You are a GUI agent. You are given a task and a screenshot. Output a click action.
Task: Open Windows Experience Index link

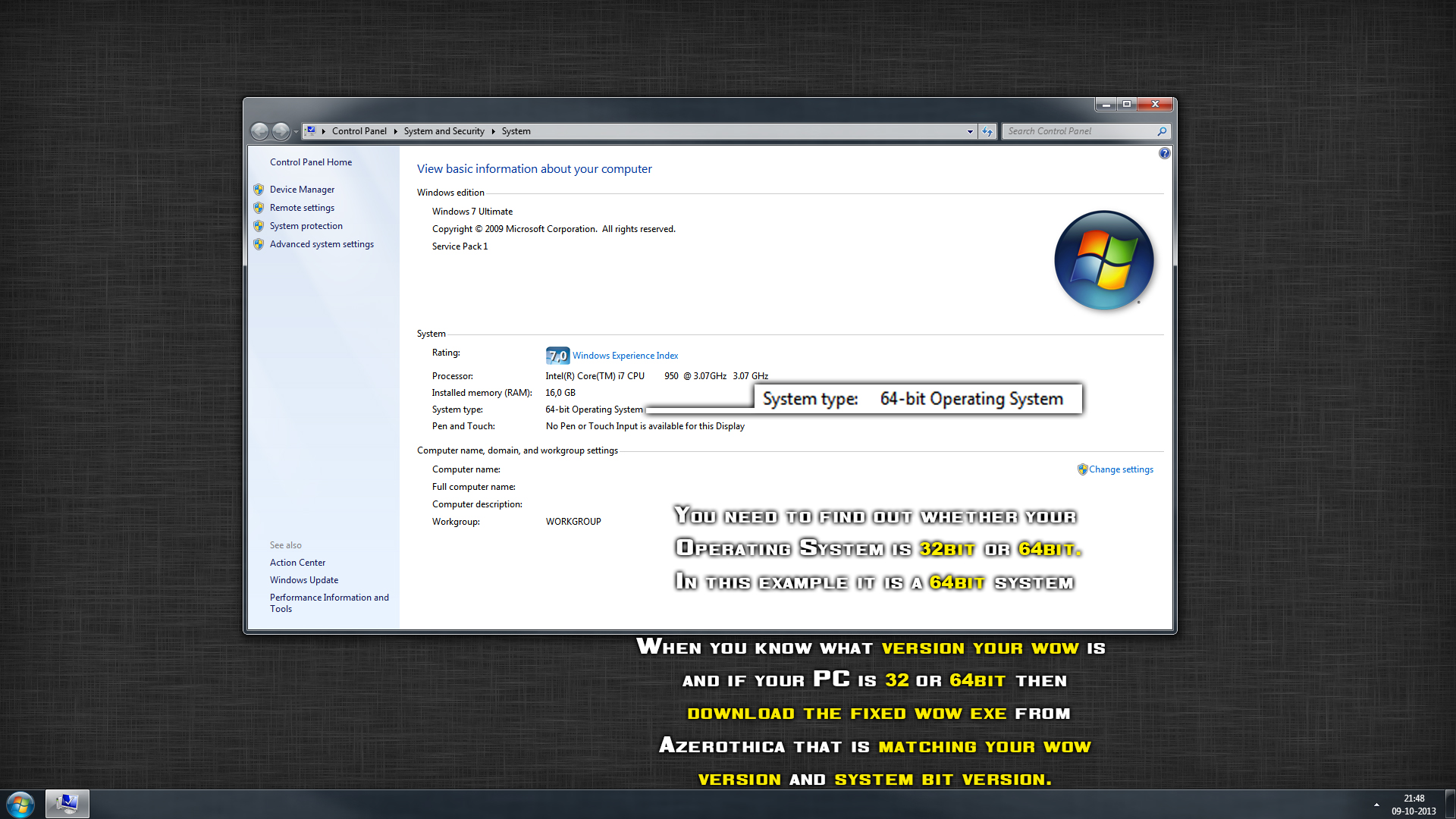626,356
